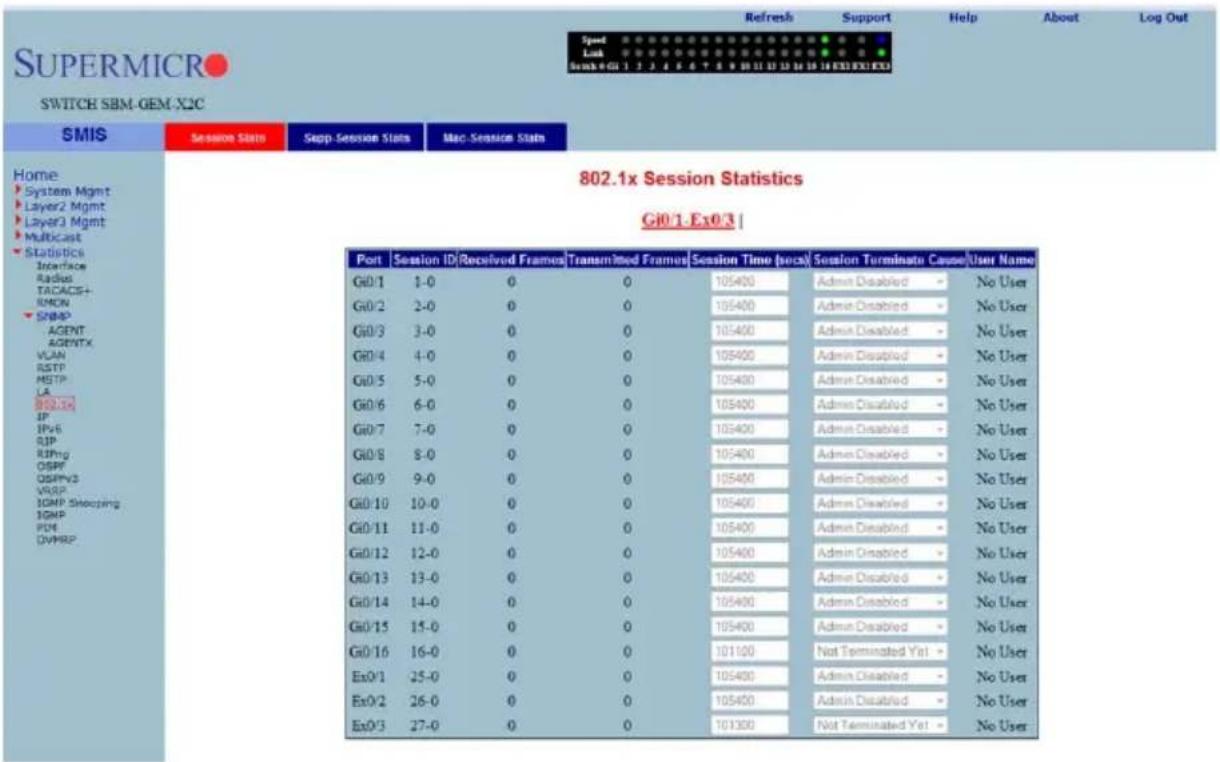
Task: Open Terminate Cause dropdown for Gi0/5
Action: 879,381
